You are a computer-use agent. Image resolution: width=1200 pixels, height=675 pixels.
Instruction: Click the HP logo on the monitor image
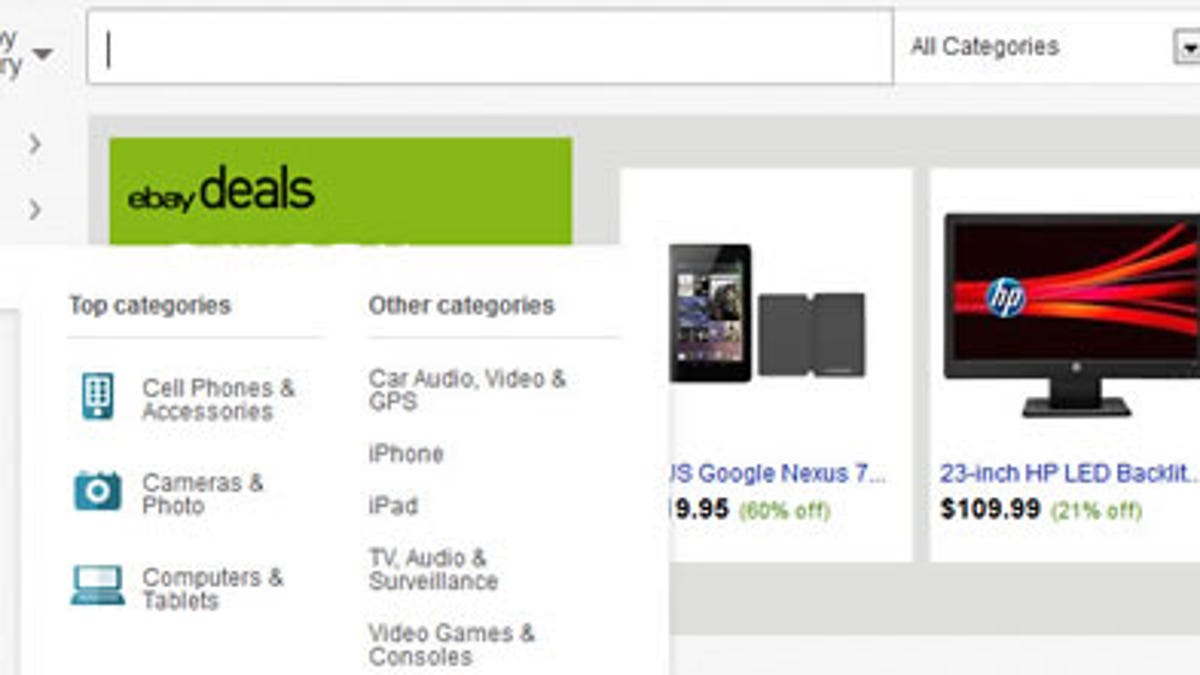point(1005,297)
